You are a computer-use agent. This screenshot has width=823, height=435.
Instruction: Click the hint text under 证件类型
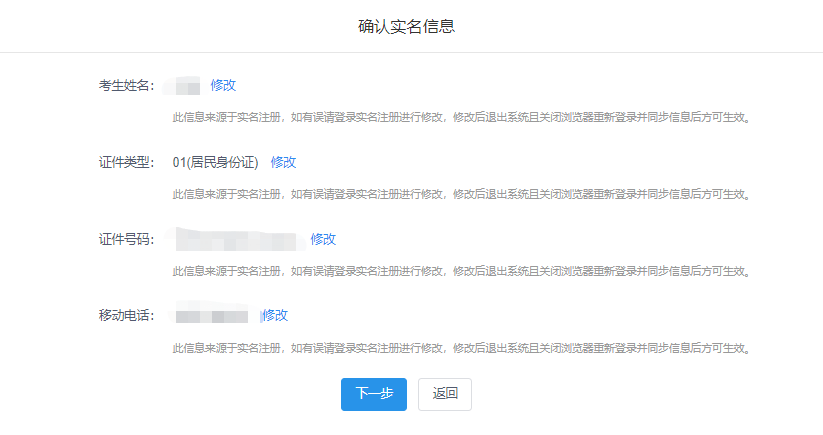(460, 194)
